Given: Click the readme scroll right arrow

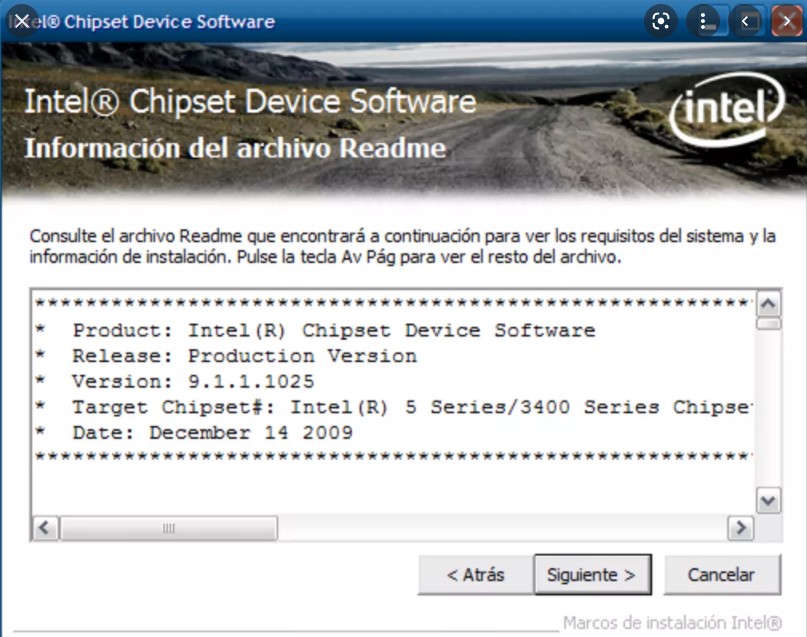Looking at the screenshot, I should pyautogui.click(x=741, y=528).
